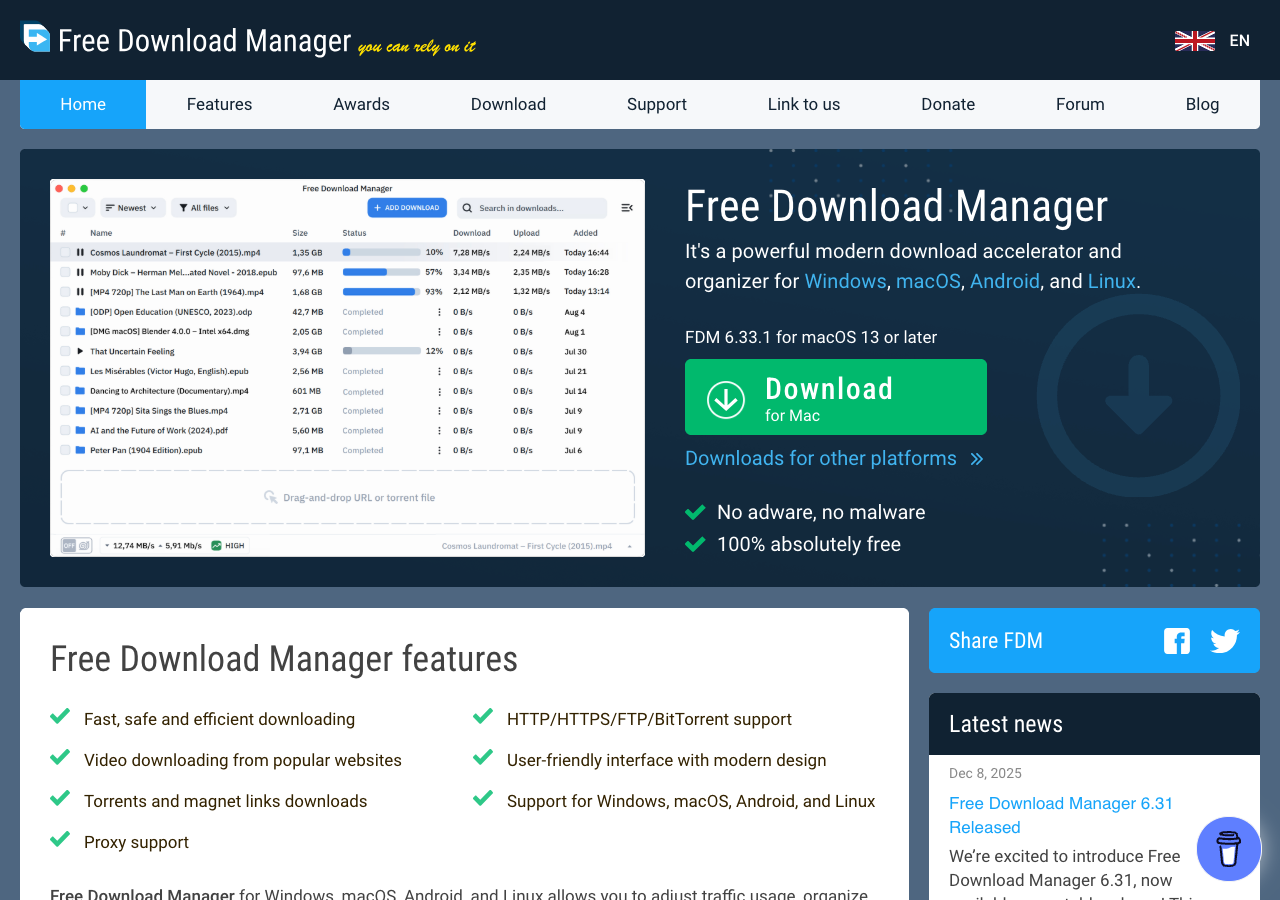Open the Forum menu item

(x=1080, y=104)
